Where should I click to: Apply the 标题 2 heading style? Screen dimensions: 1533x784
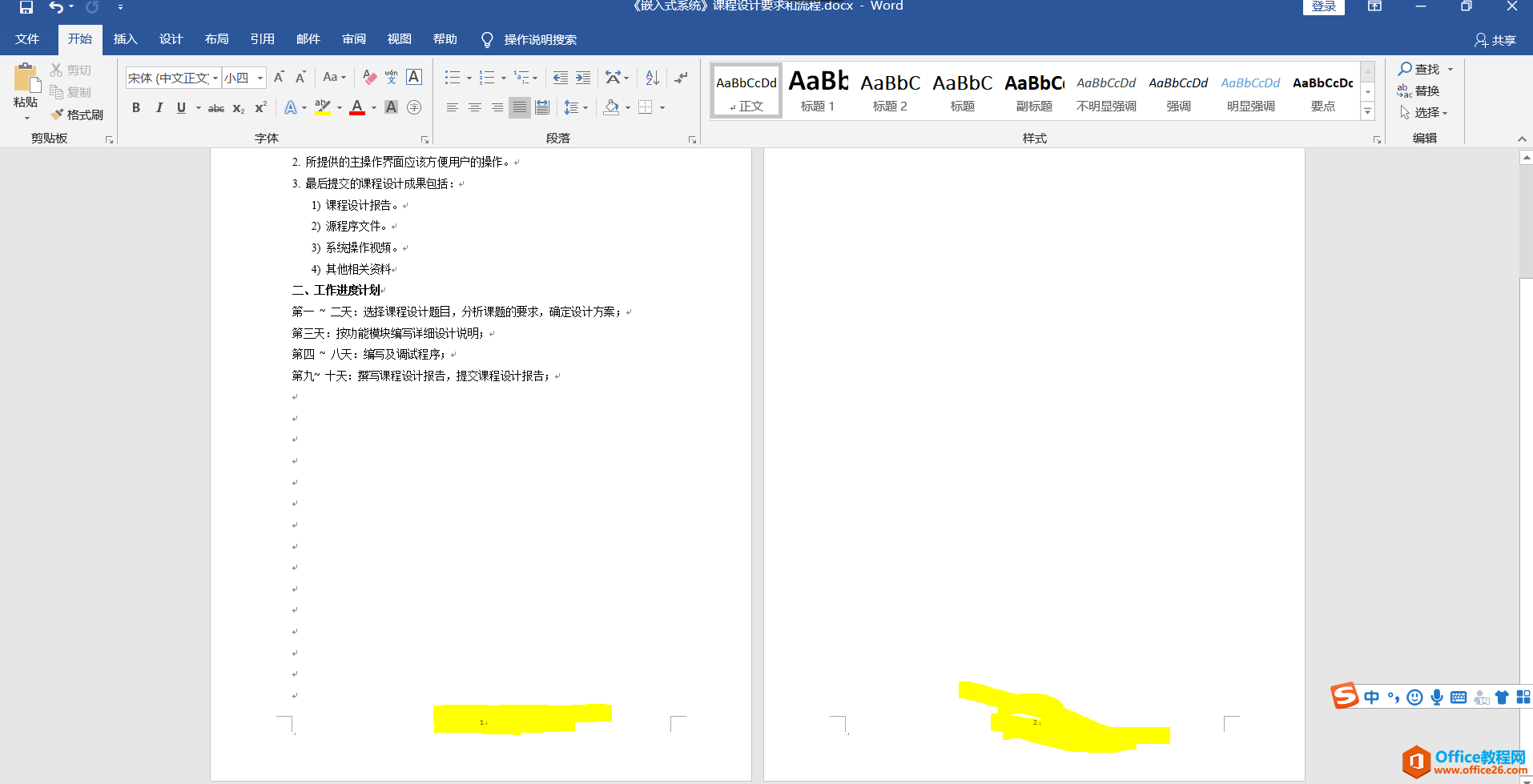coord(890,90)
